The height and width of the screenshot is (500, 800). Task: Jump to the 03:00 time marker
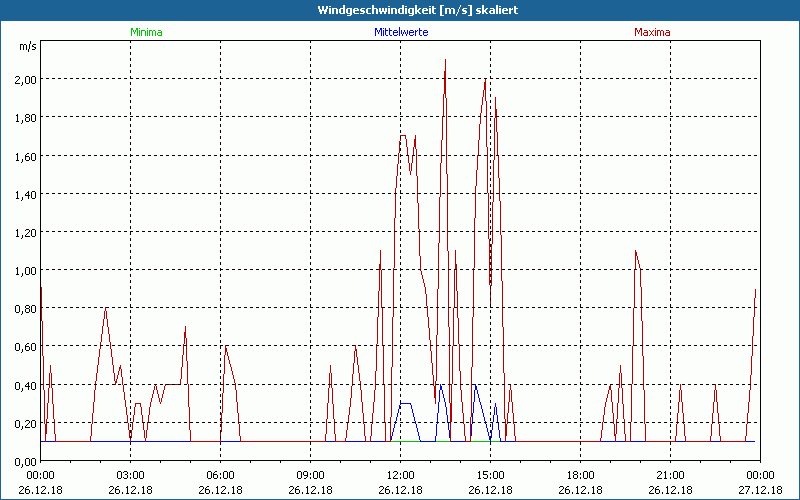click(x=131, y=475)
